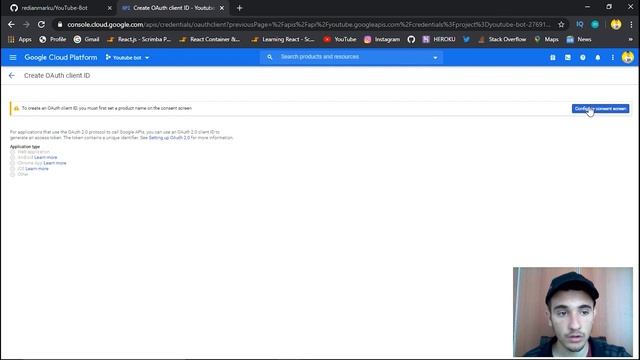Open a new browser tab with plus
This screenshot has width=640, height=360.
(240, 8)
